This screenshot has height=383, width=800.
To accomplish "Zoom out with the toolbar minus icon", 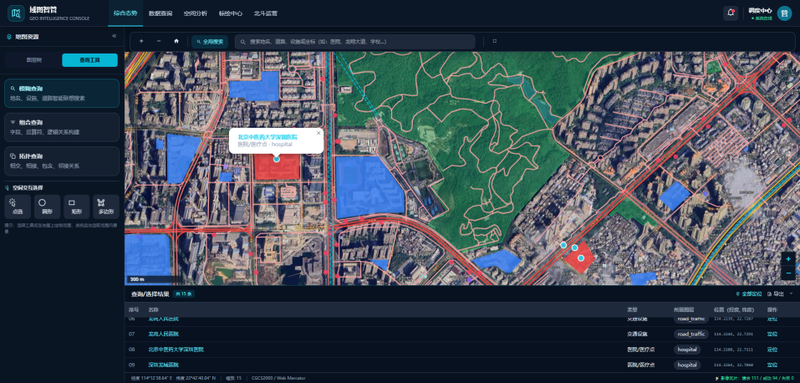I will pos(159,41).
